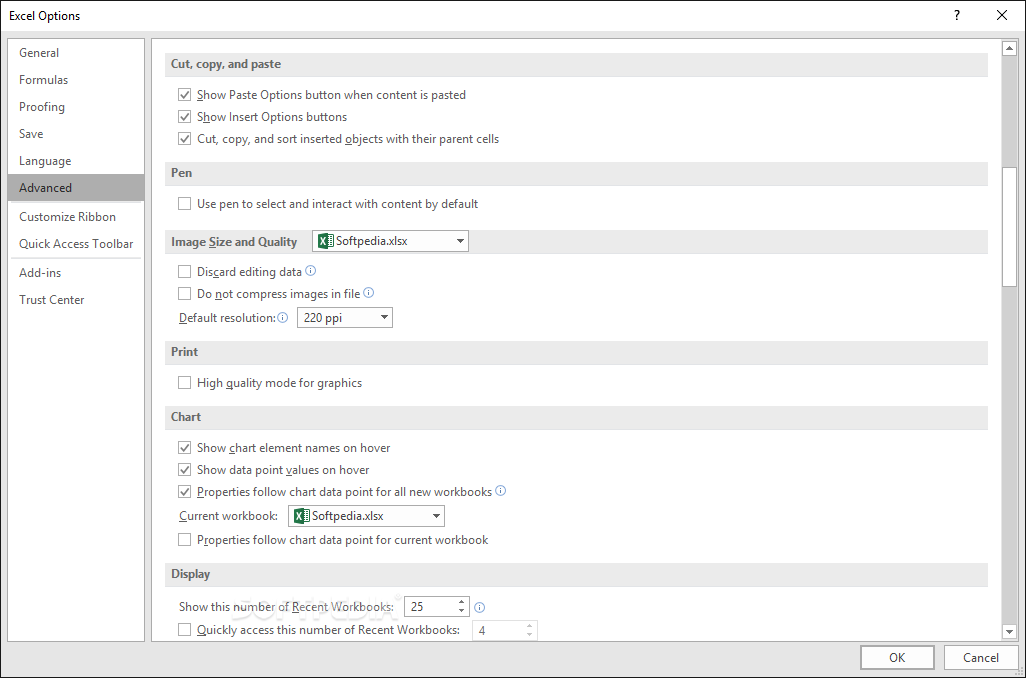Click the OK button

[x=897, y=658]
